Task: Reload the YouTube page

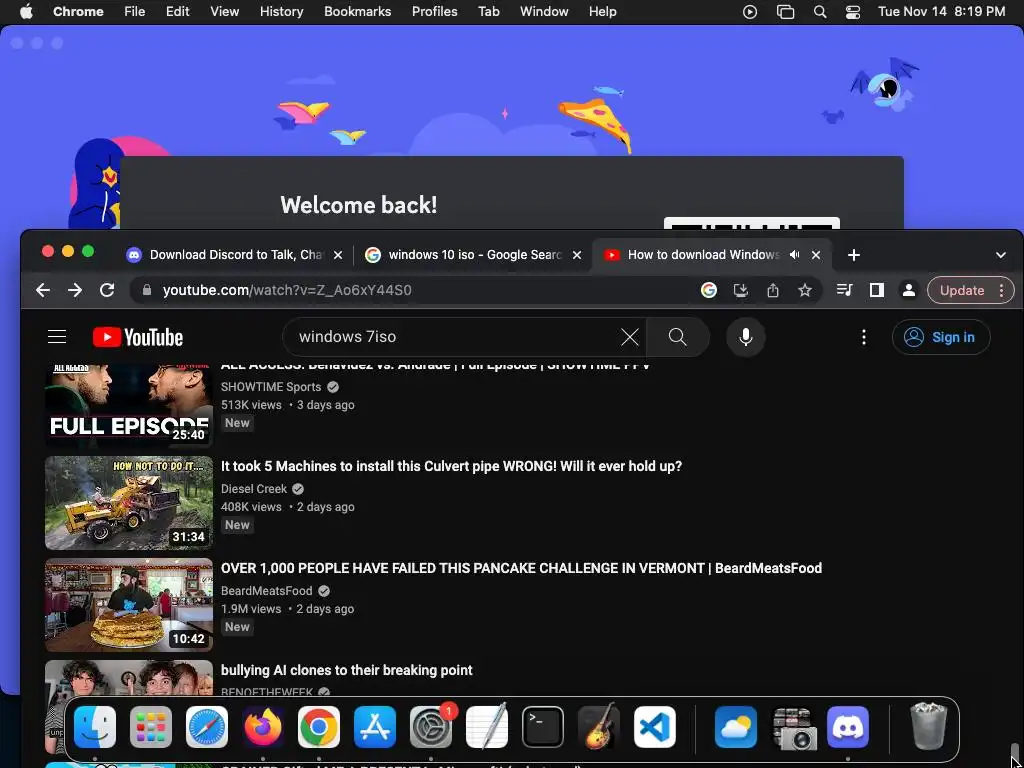Action: pos(107,290)
